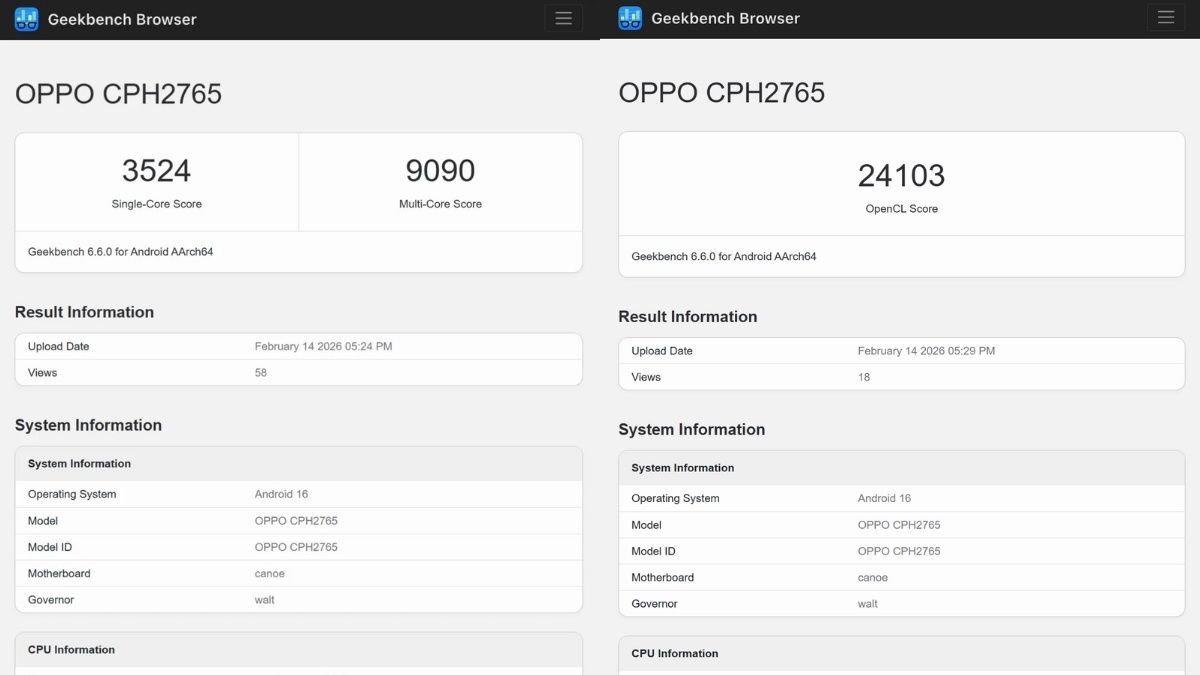Image resolution: width=1200 pixels, height=675 pixels.
Task: Click the Views count of 18
Action: [864, 377]
